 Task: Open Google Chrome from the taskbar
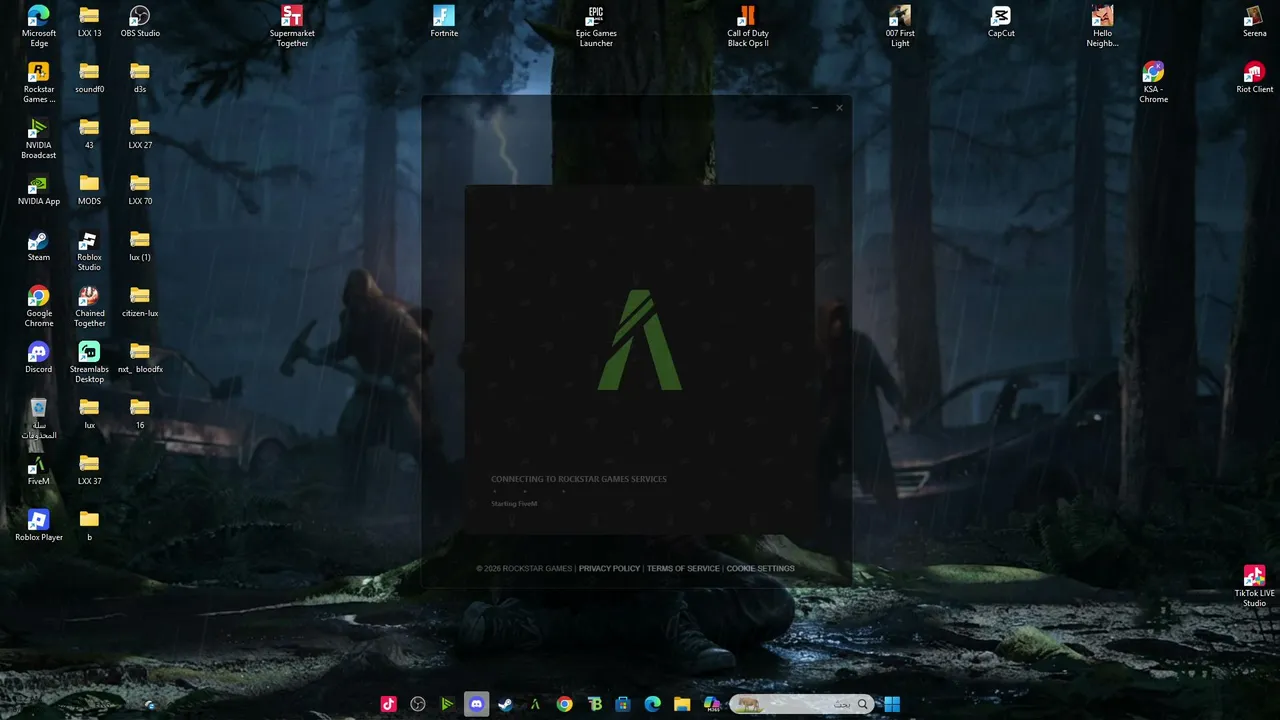tap(565, 704)
